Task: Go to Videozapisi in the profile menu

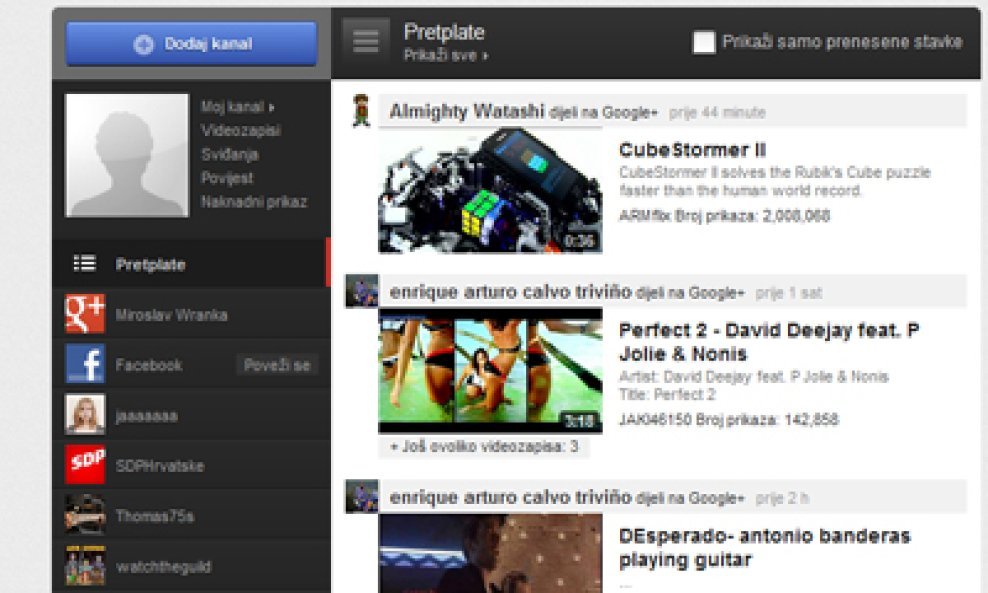Action: coord(240,130)
